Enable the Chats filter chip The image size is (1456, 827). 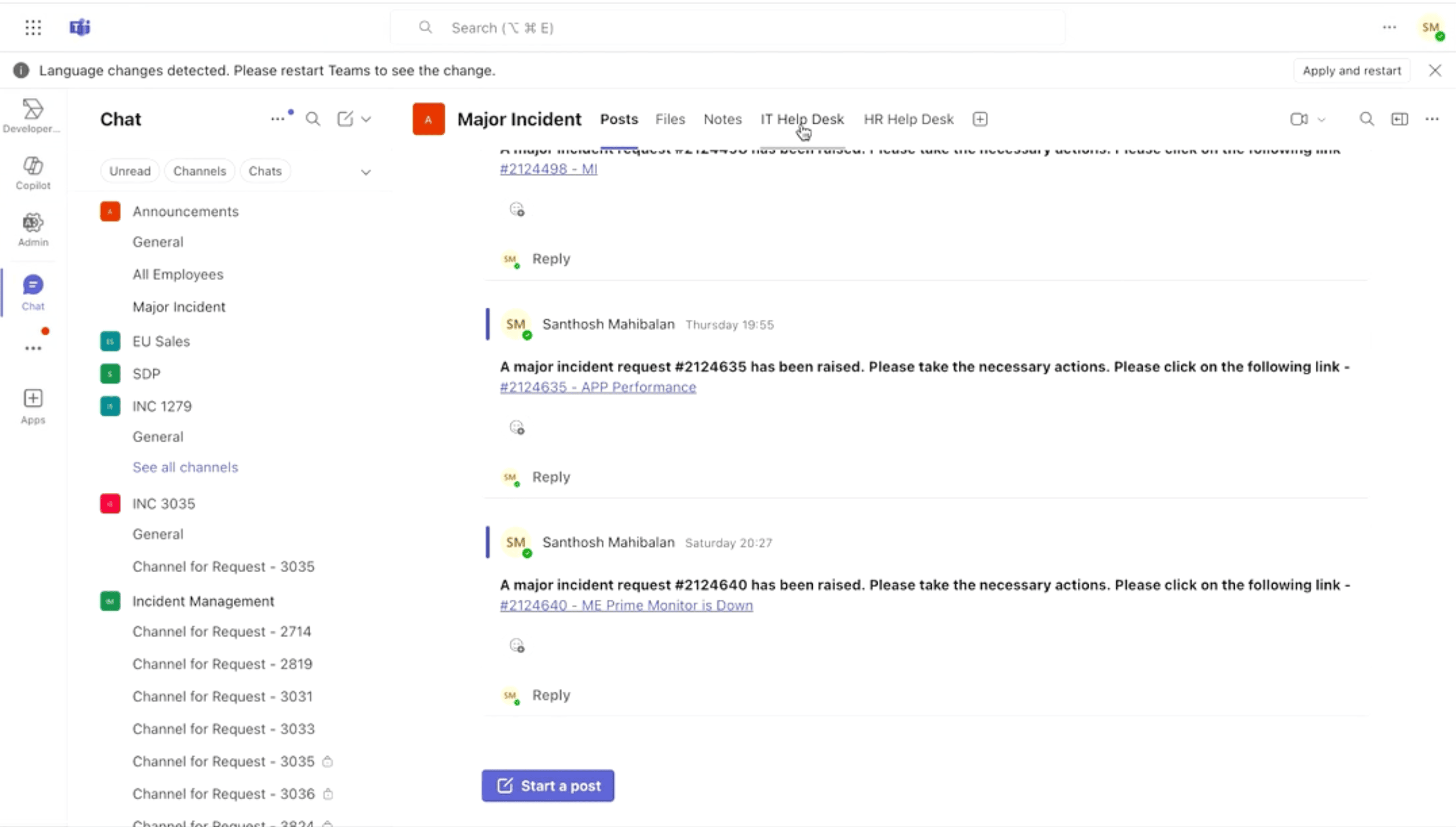(x=265, y=171)
